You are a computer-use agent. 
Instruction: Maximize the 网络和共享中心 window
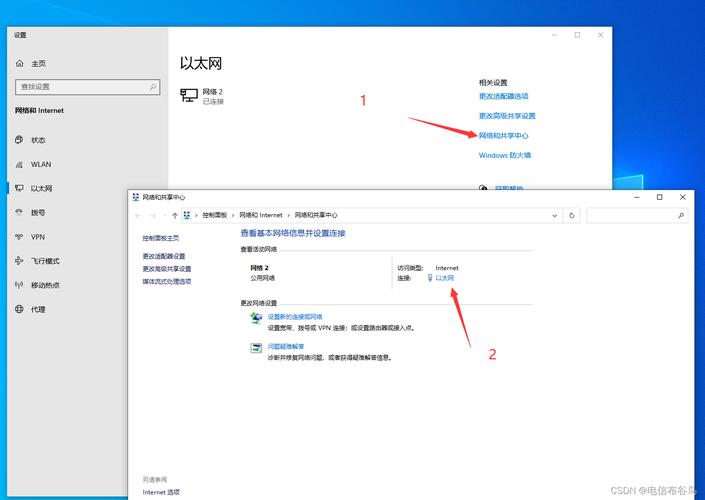point(660,197)
